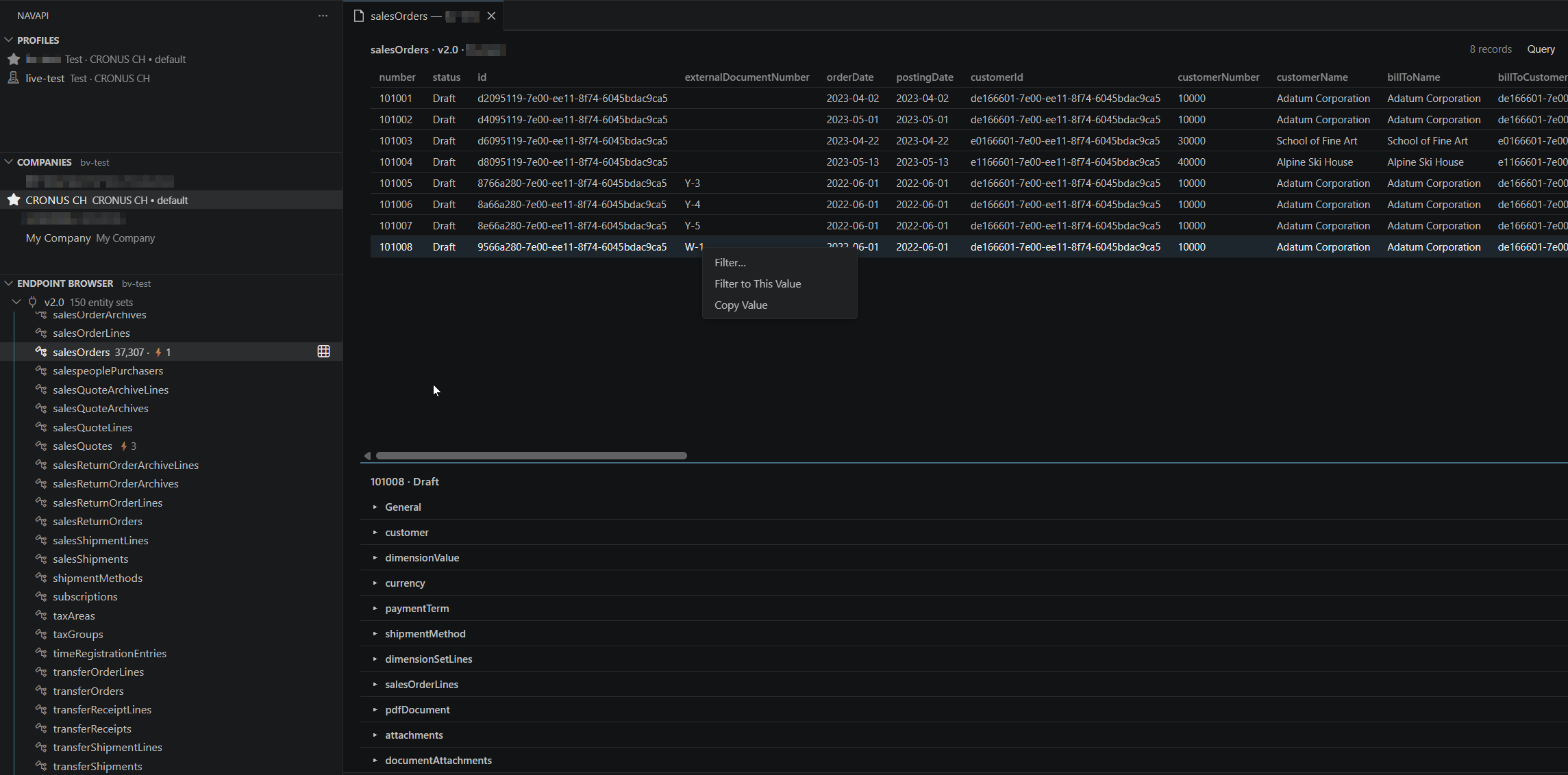1568x775 pixels.
Task: Click the salesShipments entity icon
Action: 41,559
